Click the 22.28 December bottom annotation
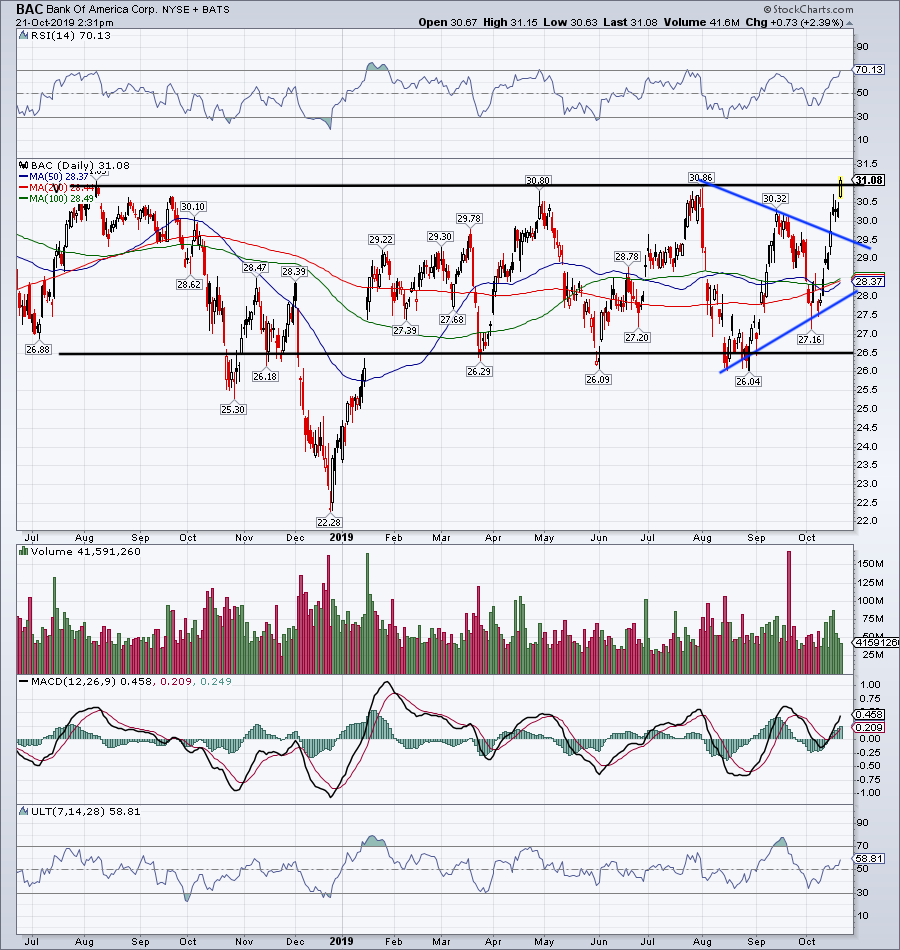The height and width of the screenshot is (950, 900). tap(329, 522)
